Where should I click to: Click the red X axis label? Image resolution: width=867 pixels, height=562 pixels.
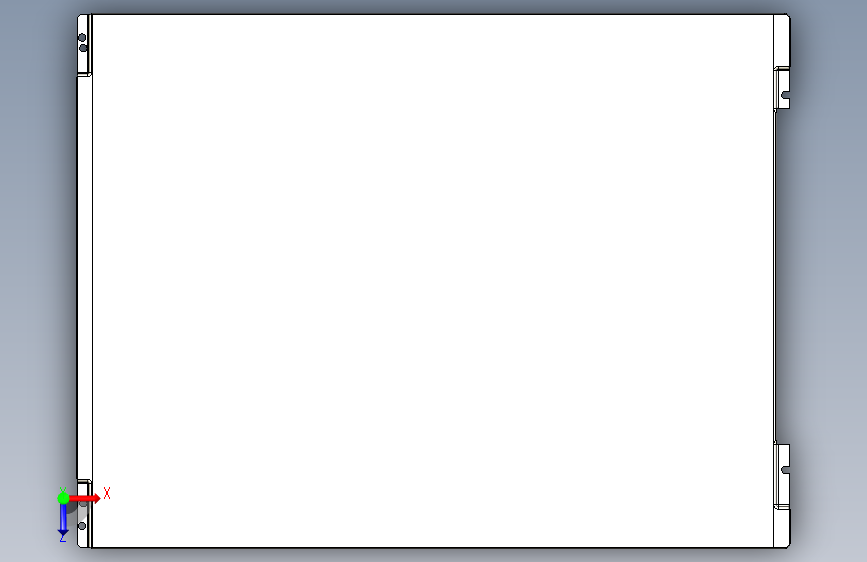click(107, 493)
